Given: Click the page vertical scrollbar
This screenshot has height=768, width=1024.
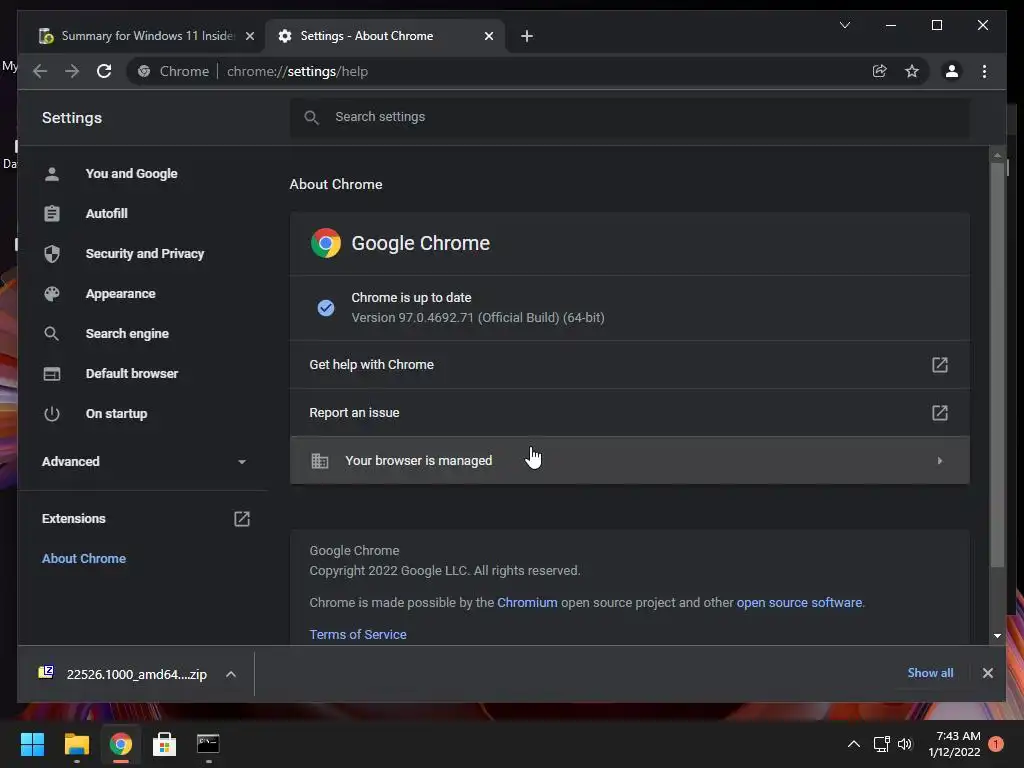Looking at the screenshot, I should click(x=997, y=364).
